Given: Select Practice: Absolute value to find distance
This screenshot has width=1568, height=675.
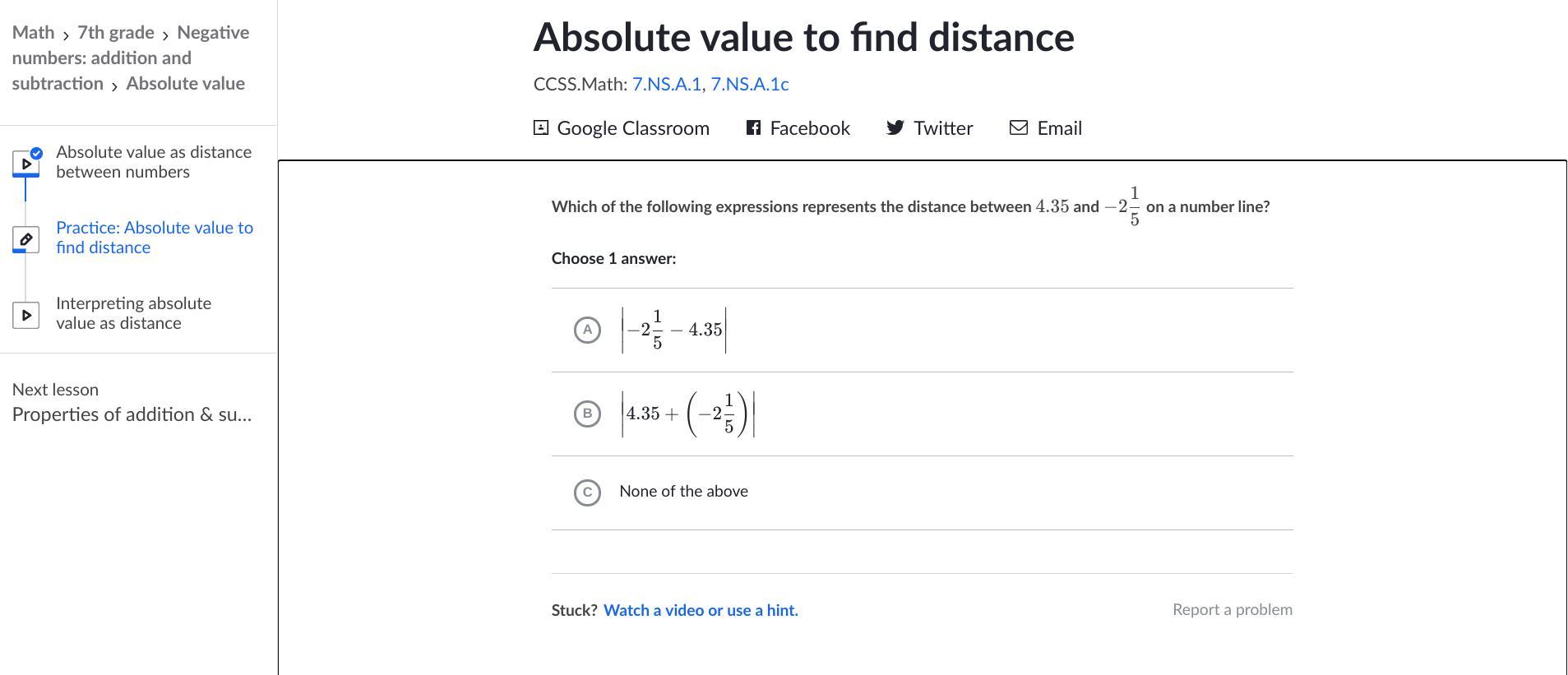Looking at the screenshot, I should coord(155,238).
